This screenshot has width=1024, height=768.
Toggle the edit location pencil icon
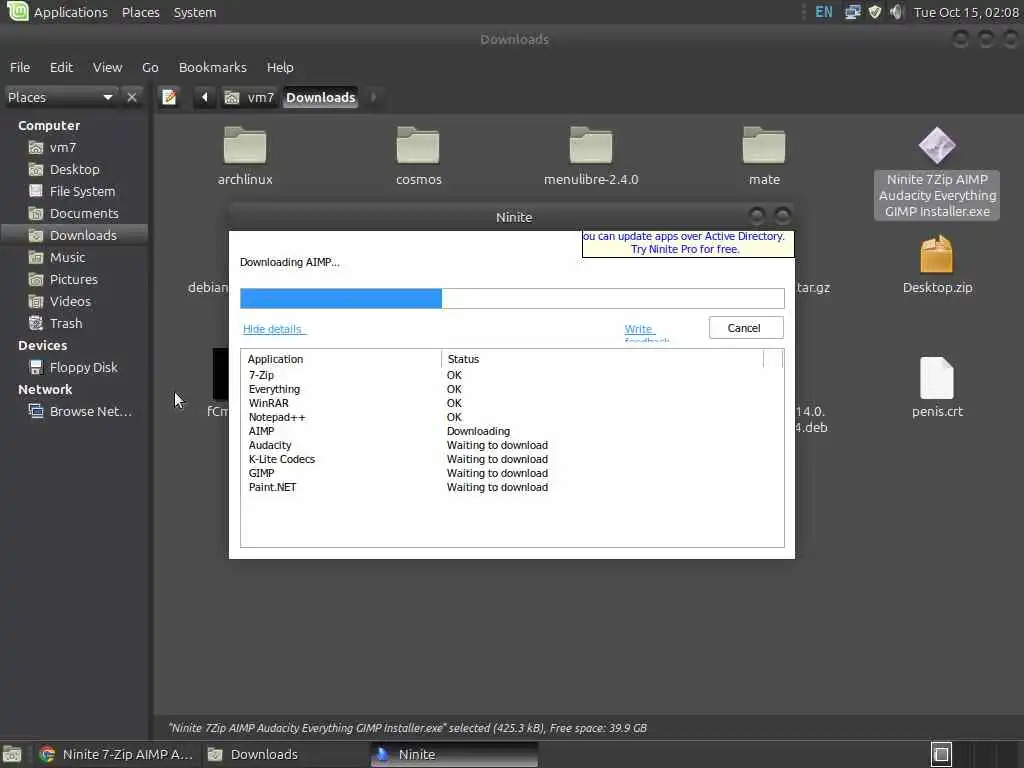169,97
